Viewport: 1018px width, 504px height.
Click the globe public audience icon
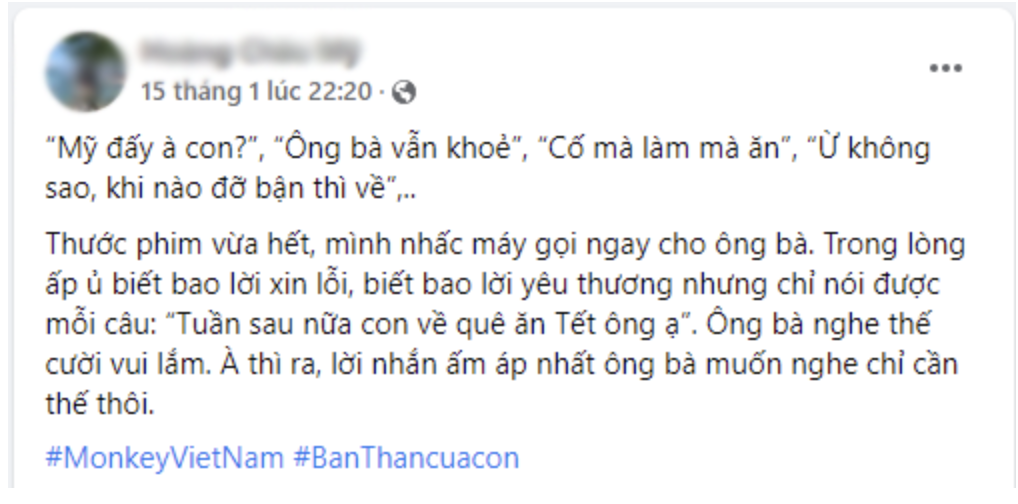pyautogui.click(x=404, y=92)
